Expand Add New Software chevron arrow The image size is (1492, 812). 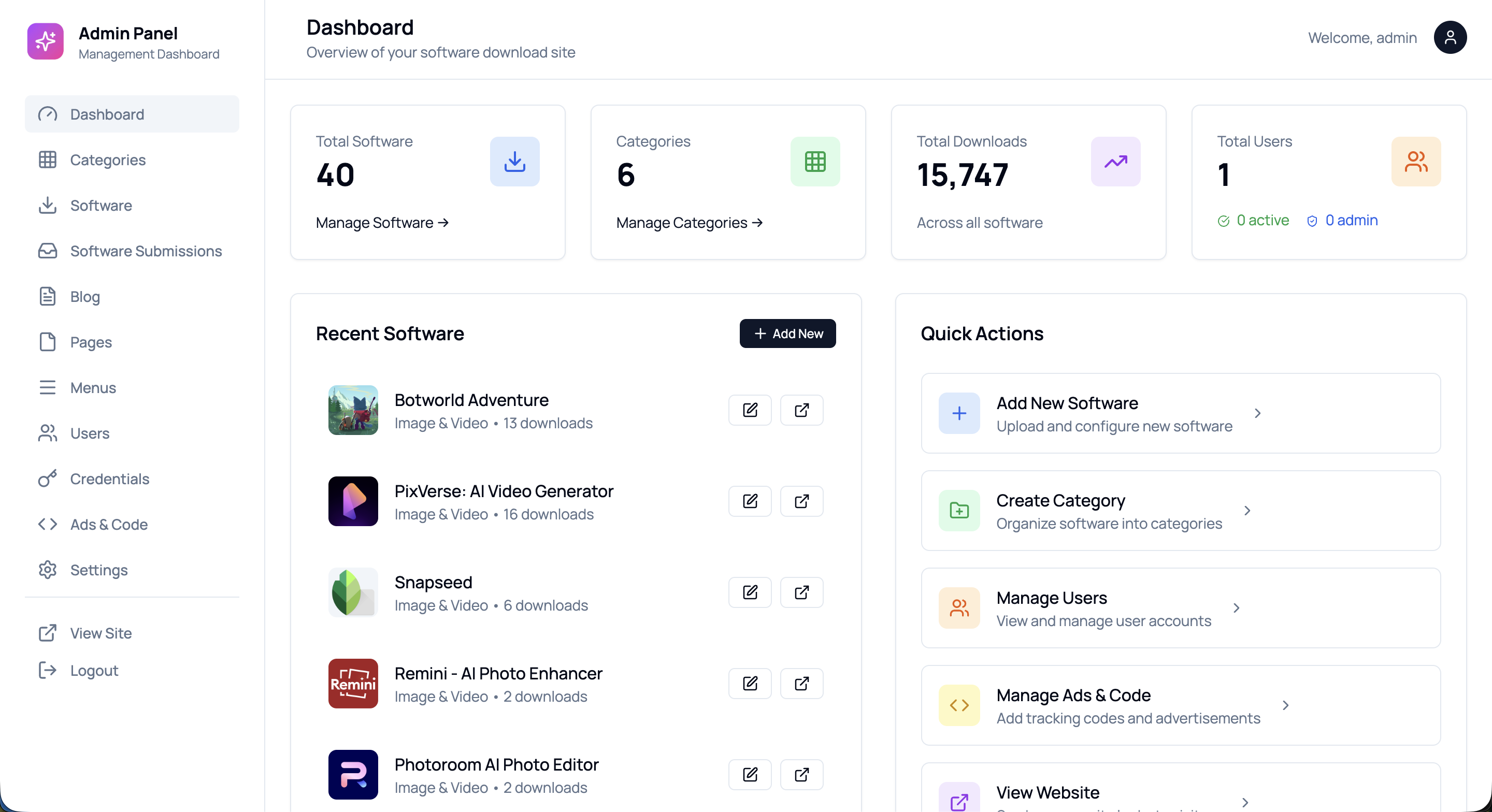[x=1257, y=414]
